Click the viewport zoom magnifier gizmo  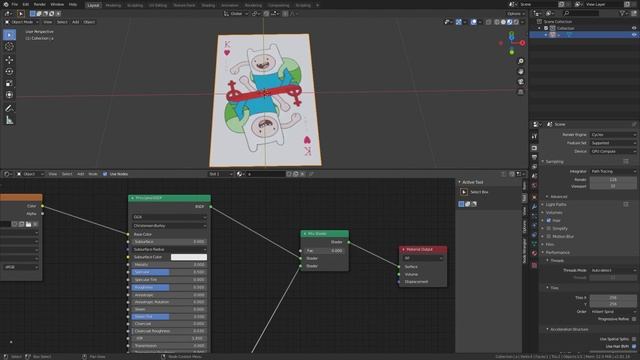coord(520,61)
